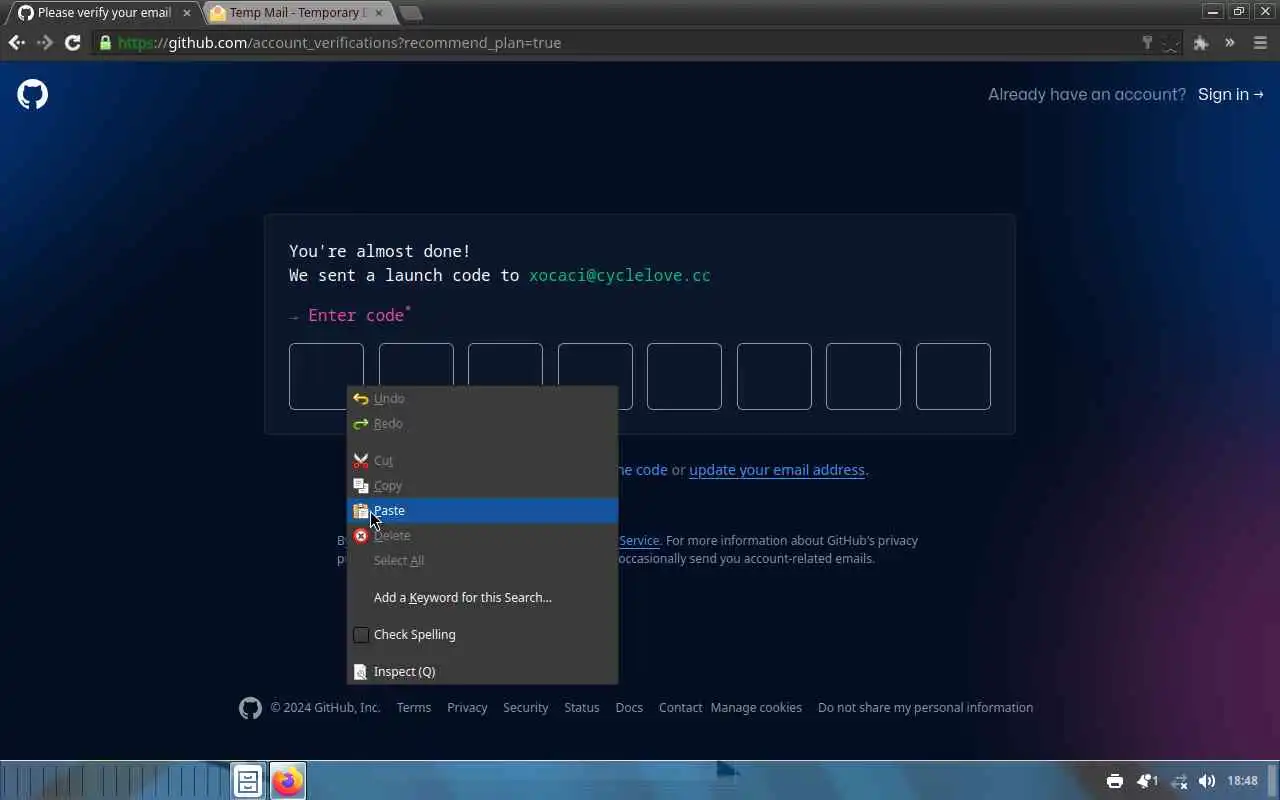Screen dimensions: 1280x800
Task: Click the GitHub logo in the page header
Action: [33, 95]
